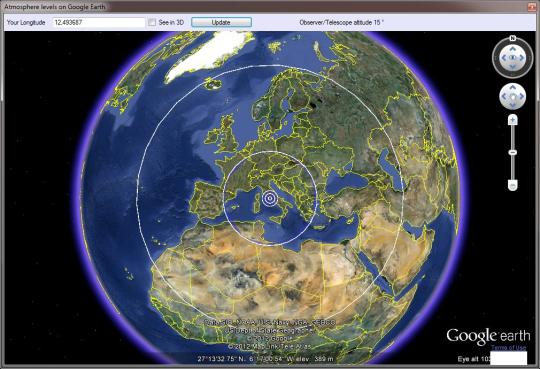
Task: Zoom out with the bottom slider button
Action: tap(513, 186)
